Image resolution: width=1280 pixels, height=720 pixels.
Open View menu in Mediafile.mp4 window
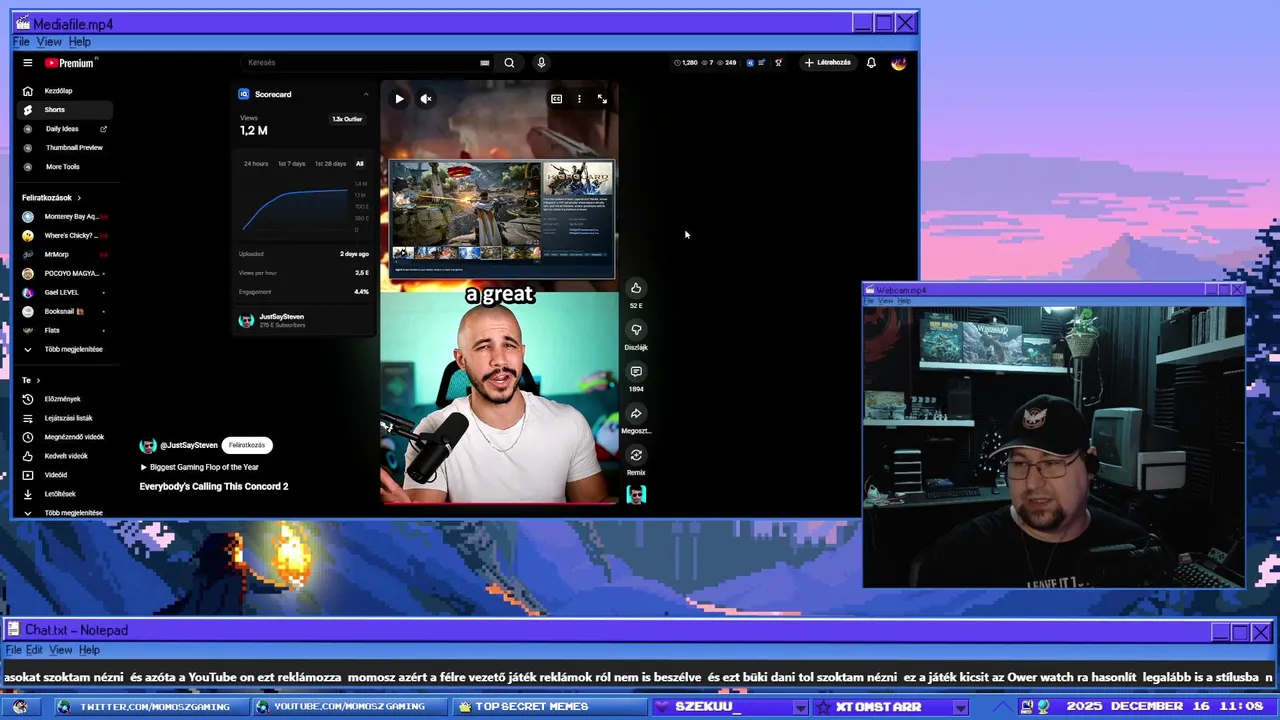[x=49, y=42]
